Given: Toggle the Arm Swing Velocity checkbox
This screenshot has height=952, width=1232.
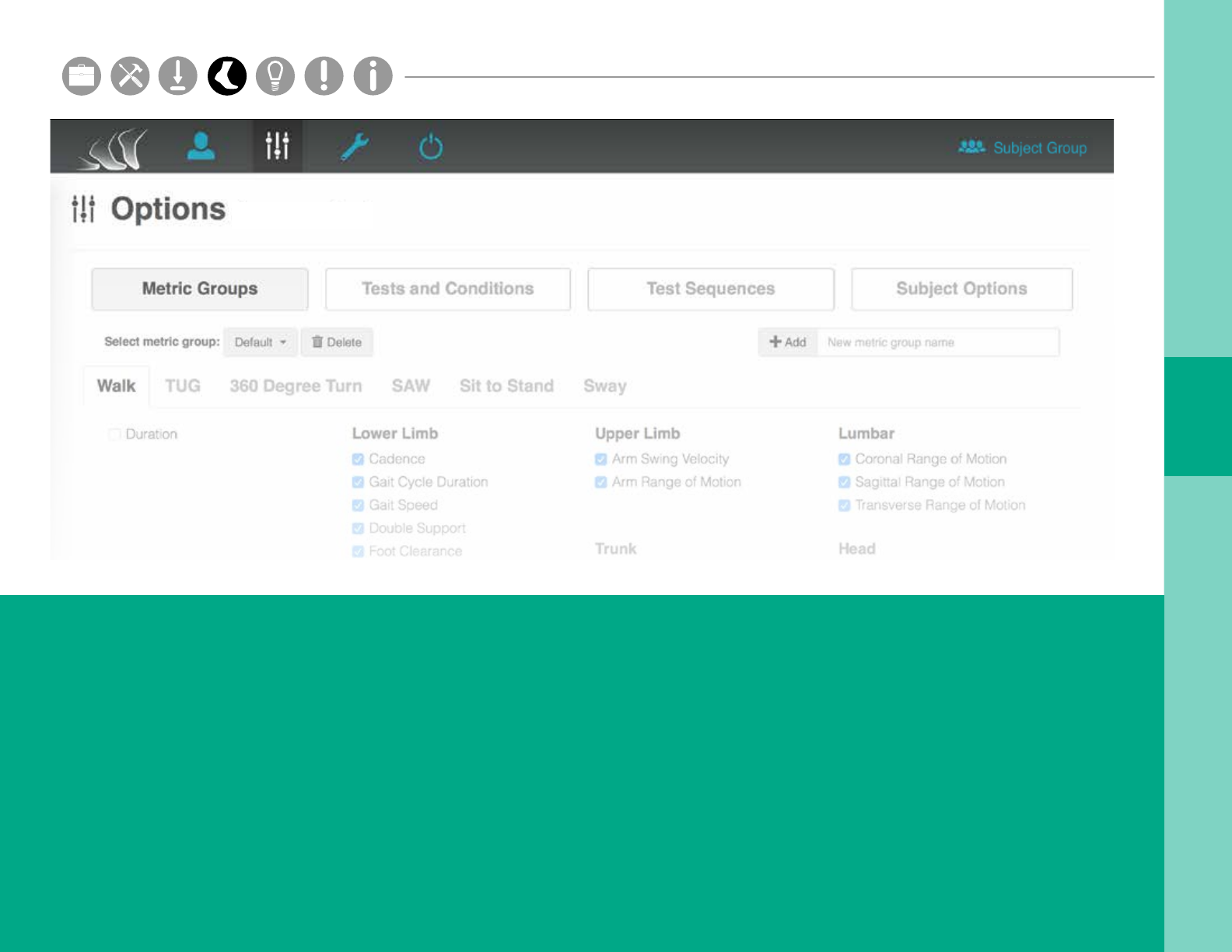Looking at the screenshot, I should [600, 459].
